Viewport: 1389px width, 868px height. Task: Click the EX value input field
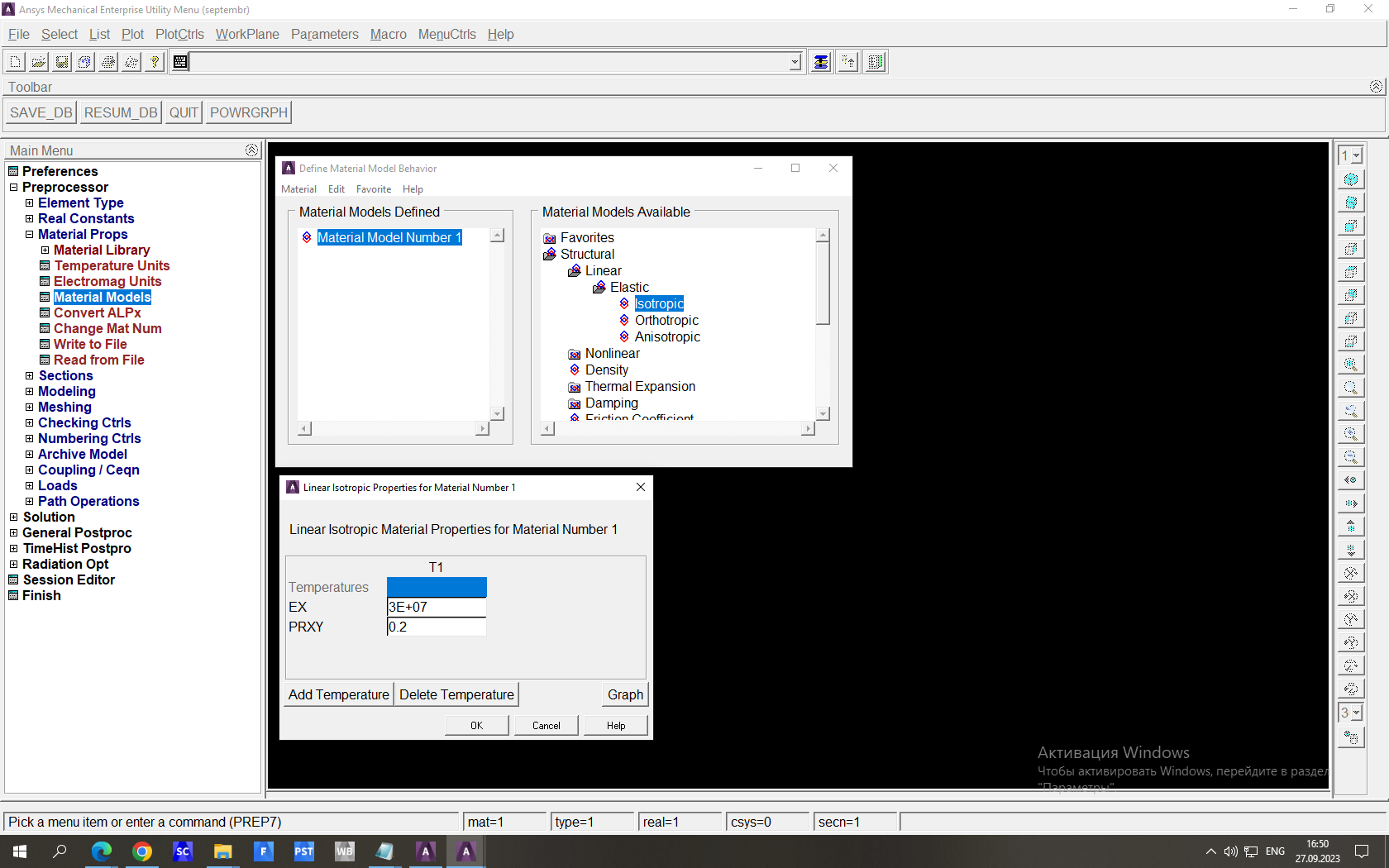tap(437, 607)
